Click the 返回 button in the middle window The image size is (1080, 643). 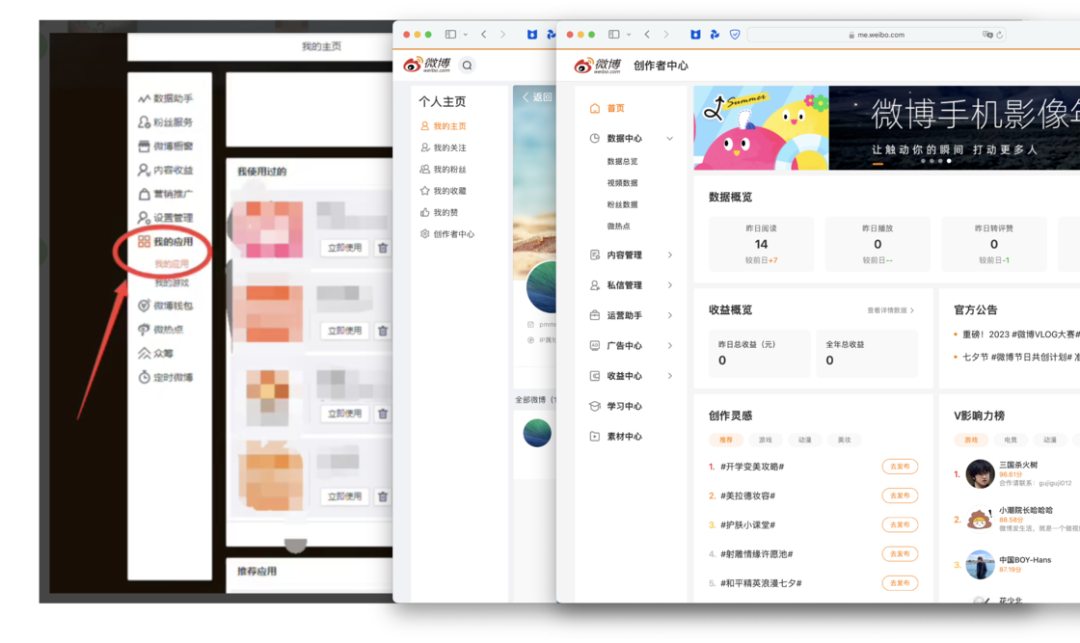(x=537, y=97)
